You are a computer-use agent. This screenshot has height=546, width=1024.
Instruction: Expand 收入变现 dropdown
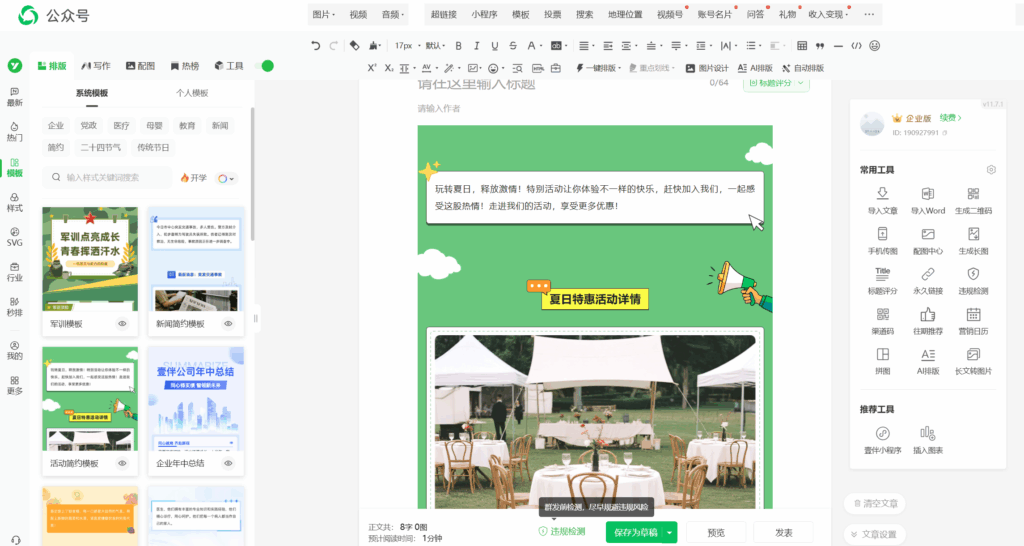point(828,14)
